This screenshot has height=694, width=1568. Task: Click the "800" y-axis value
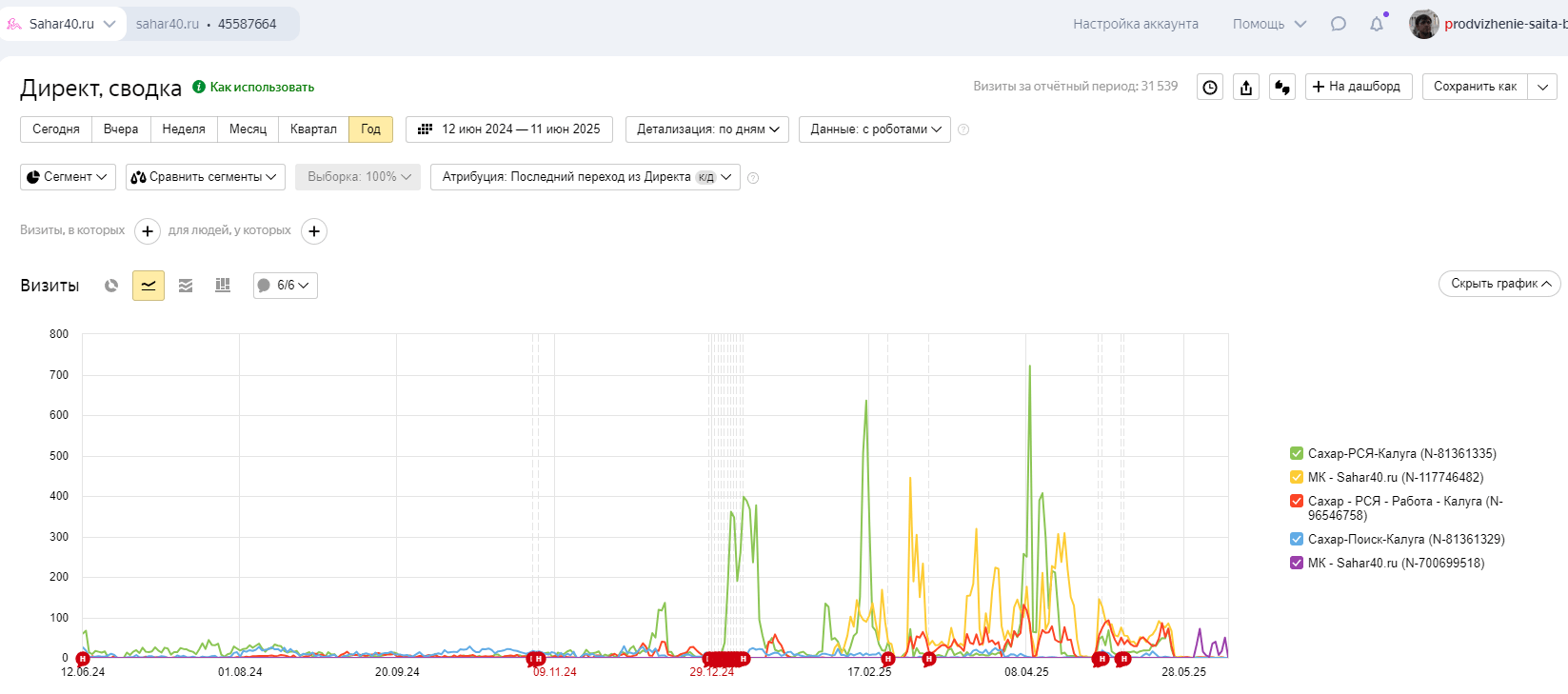[59, 334]
